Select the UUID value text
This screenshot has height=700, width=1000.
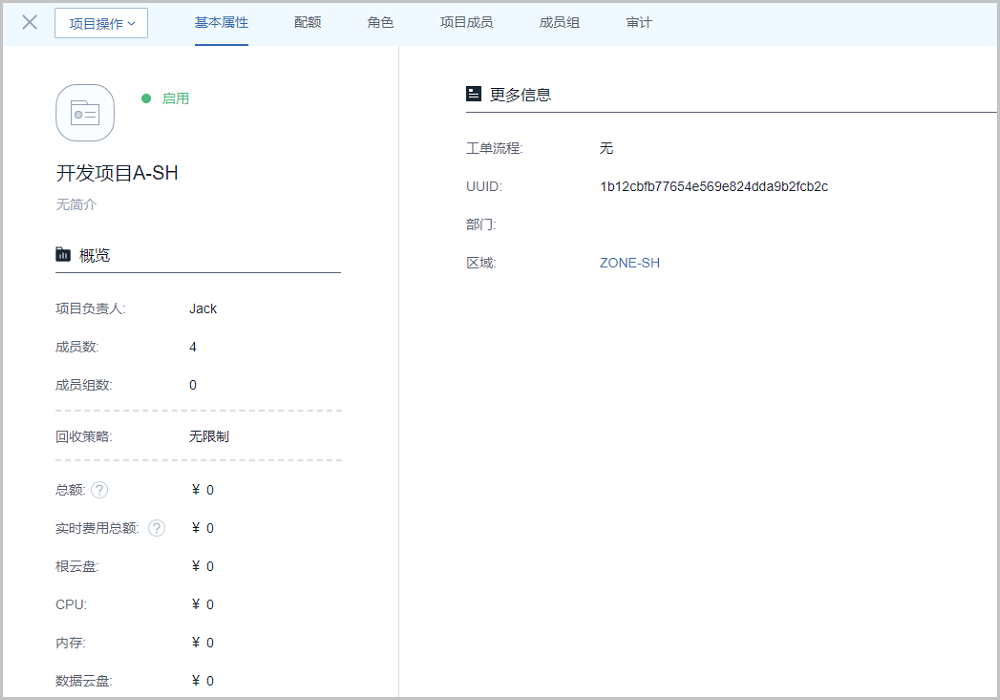tap(713, 187)
